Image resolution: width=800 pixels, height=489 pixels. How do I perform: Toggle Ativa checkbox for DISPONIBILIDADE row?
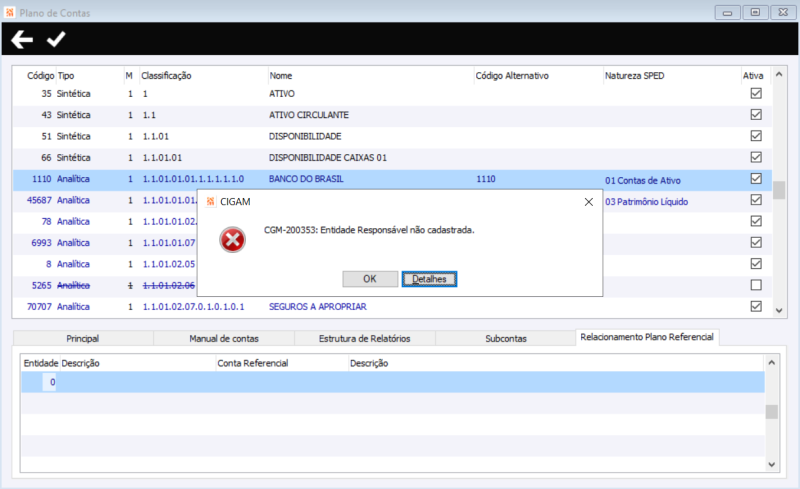[756, 136]
